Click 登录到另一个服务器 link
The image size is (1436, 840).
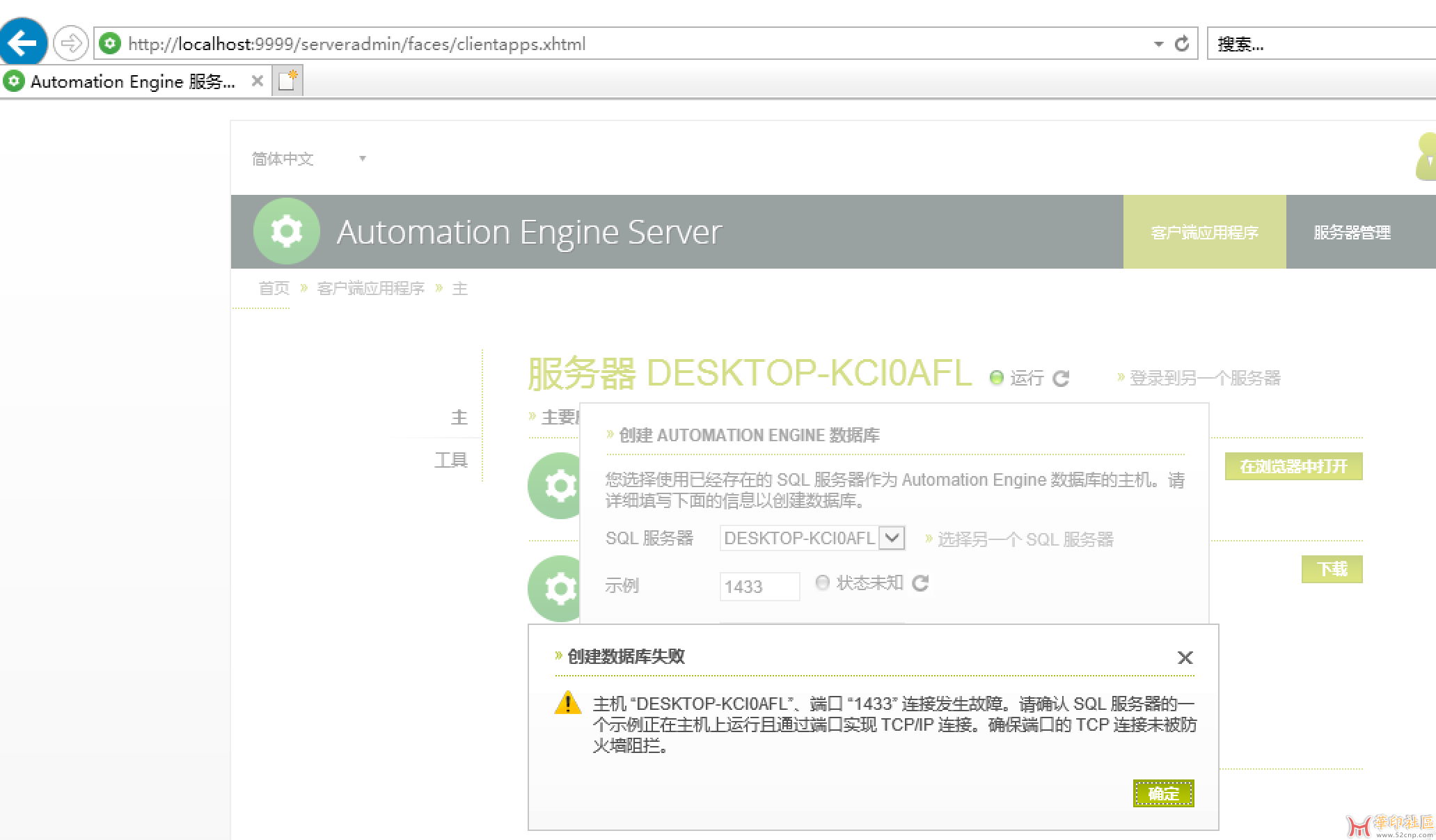click(1205, 377)
